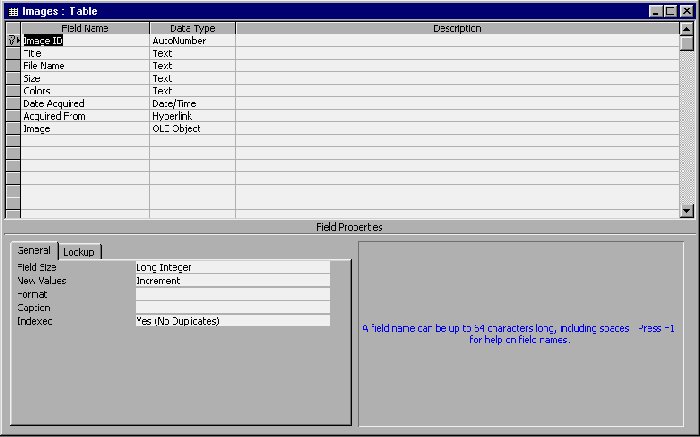Click the Data Type column header
700x437 pixels.
coord(192,29)
